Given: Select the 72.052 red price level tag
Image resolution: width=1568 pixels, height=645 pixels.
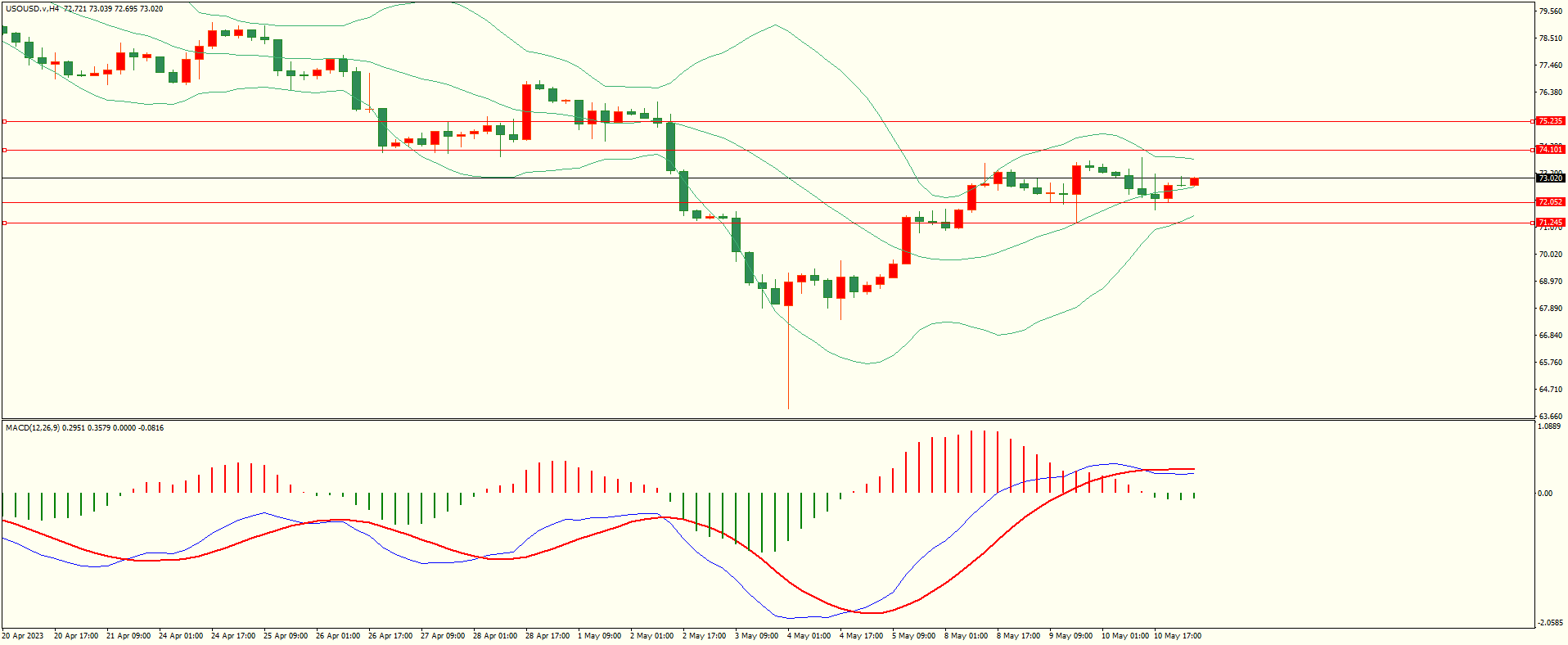Looking at the screenshot, I should [1550, 202].
